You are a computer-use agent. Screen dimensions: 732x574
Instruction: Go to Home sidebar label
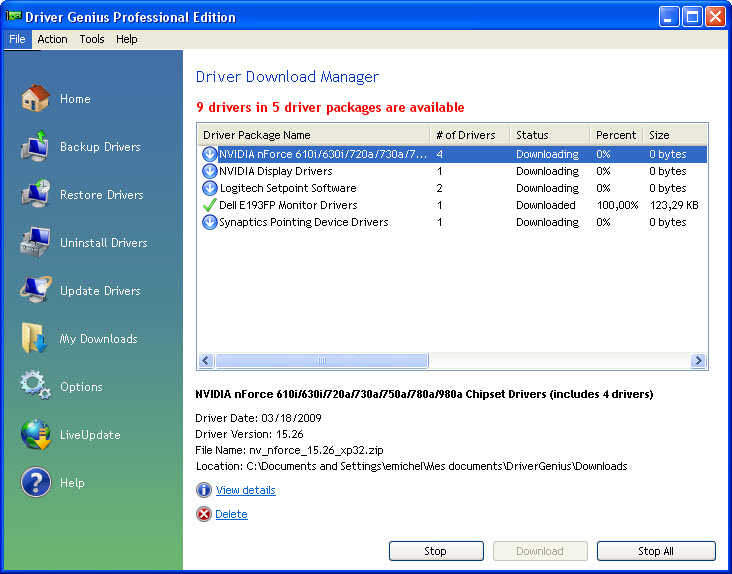(x=75, y=99)
